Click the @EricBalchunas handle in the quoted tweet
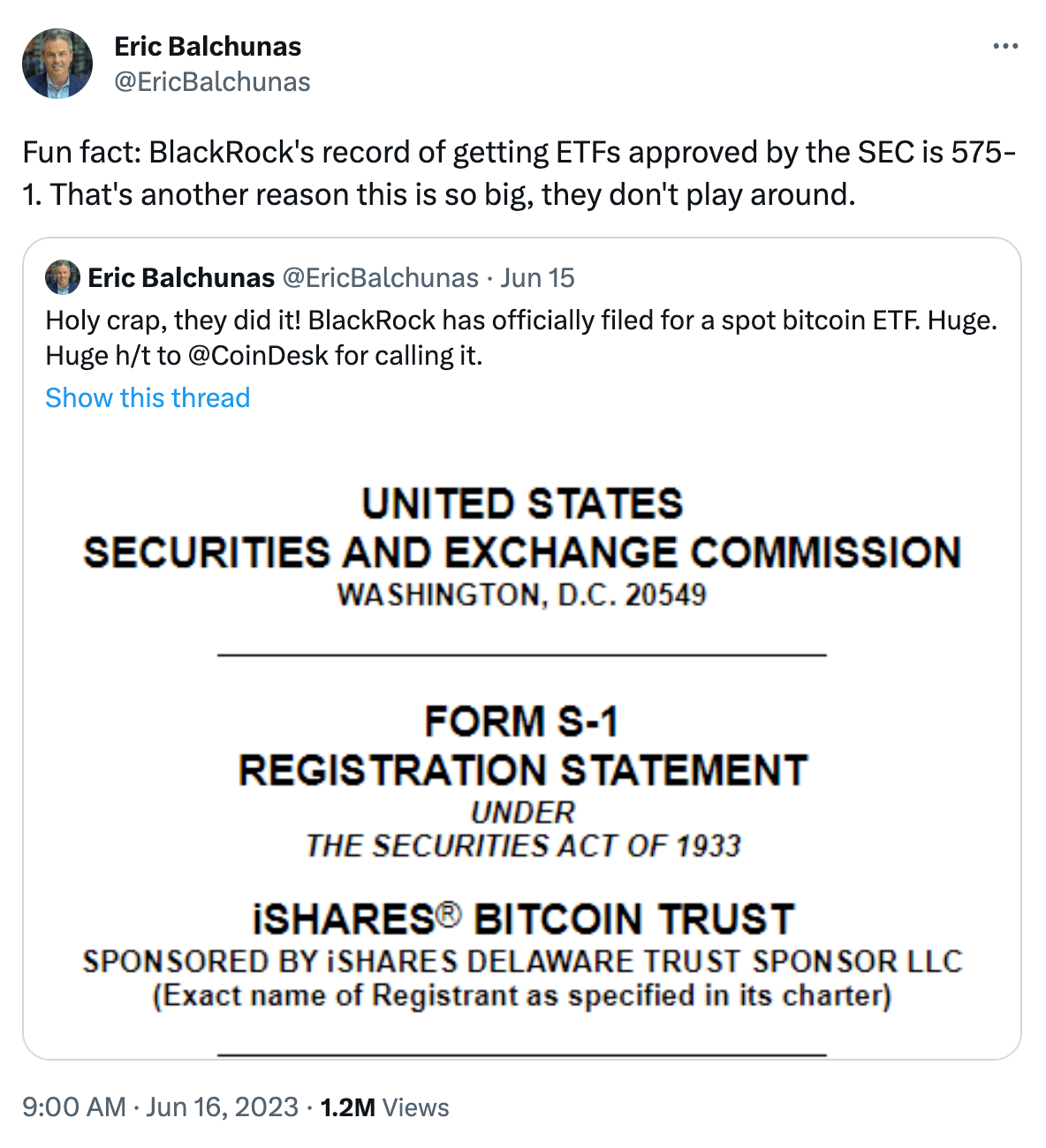The height and width of the screenshot is (1148, 1046). tap(380, 278)
